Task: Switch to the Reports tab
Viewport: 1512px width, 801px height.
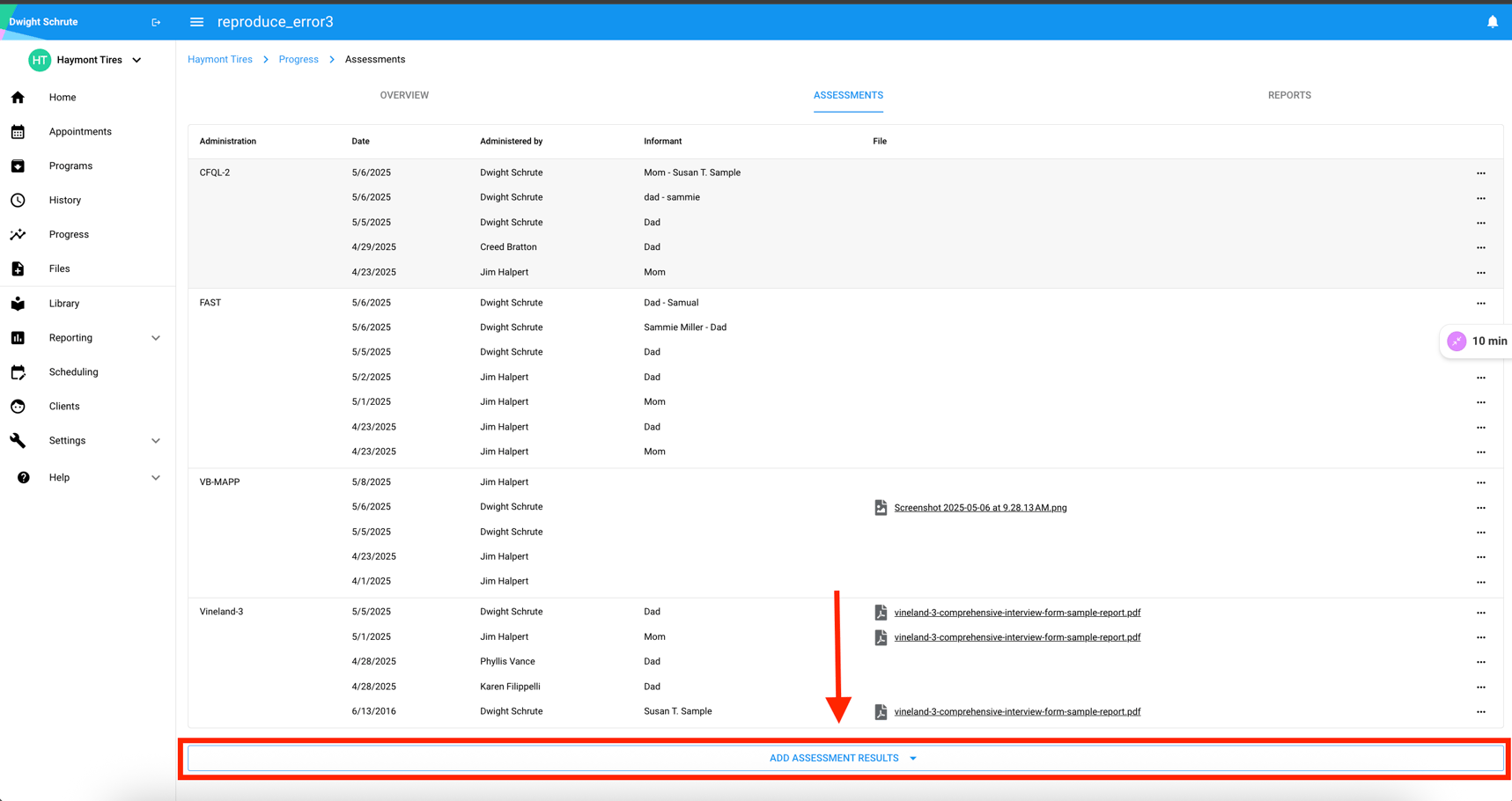Action: (1288, 95)
